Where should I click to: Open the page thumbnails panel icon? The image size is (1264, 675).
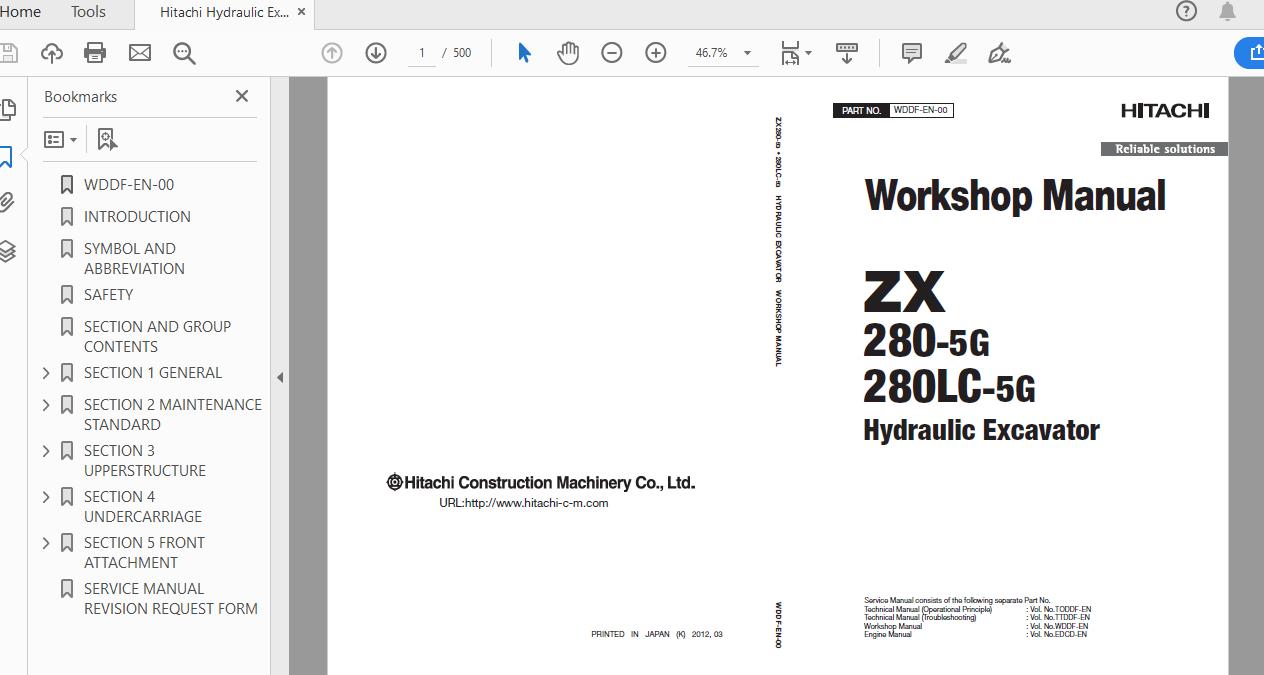pyautogui.click(x=8, y=109)
